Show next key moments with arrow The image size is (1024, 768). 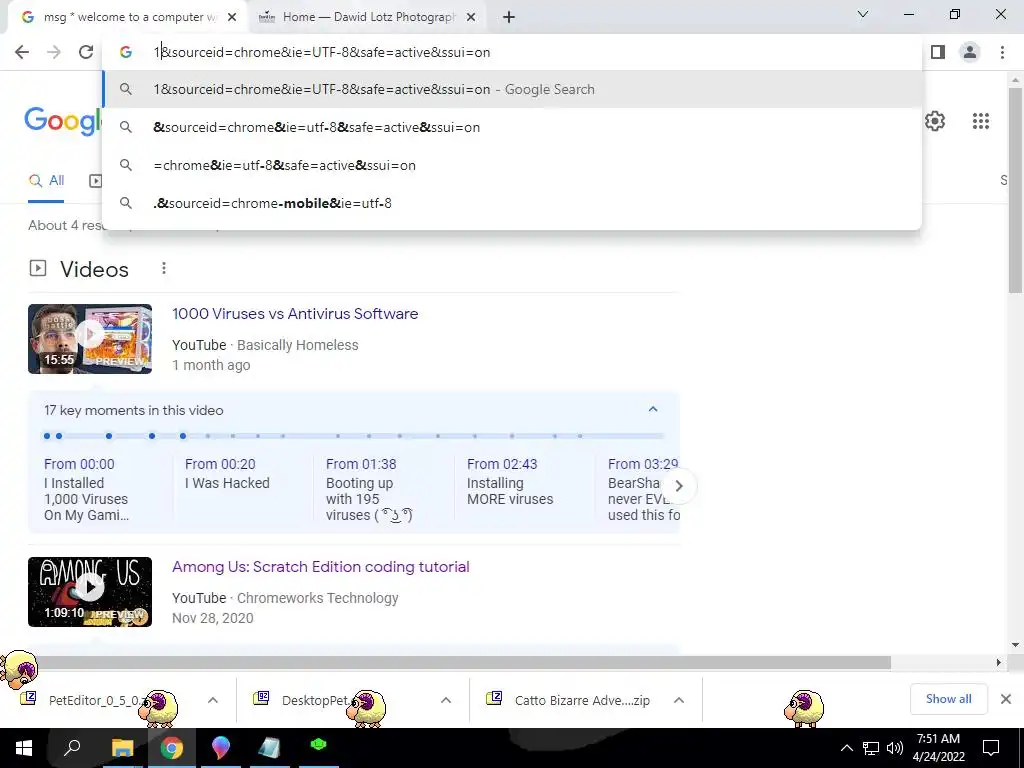pos(679,486)
